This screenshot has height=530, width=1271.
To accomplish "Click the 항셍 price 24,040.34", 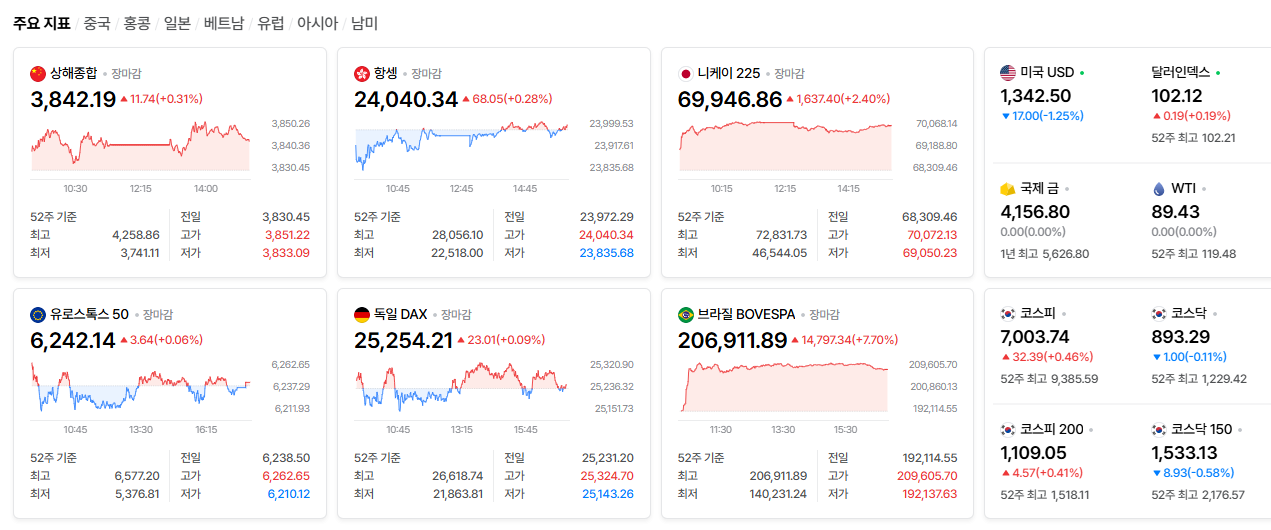I will click(406, 99).
